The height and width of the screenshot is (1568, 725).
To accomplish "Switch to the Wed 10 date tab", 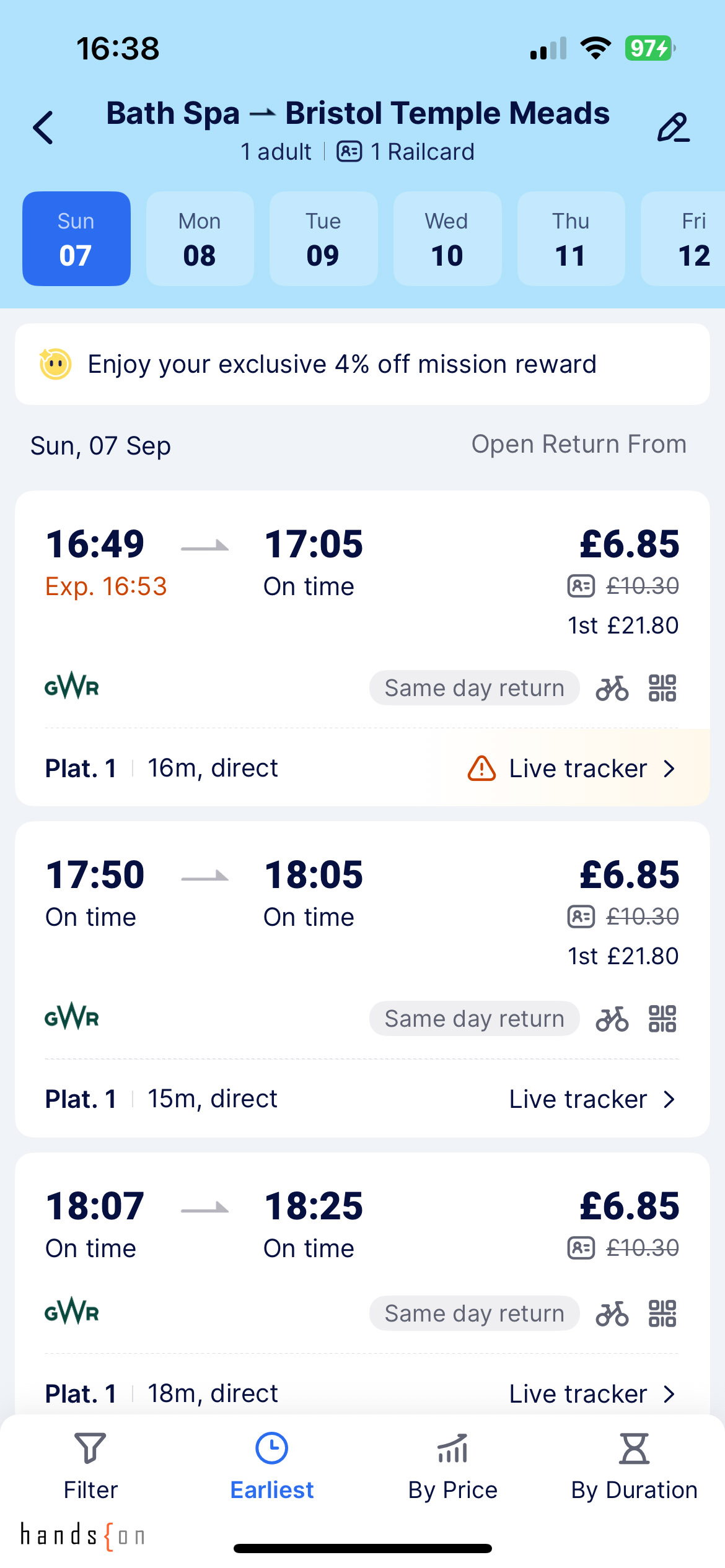I will pyautogui.click(x=447, y=239).
